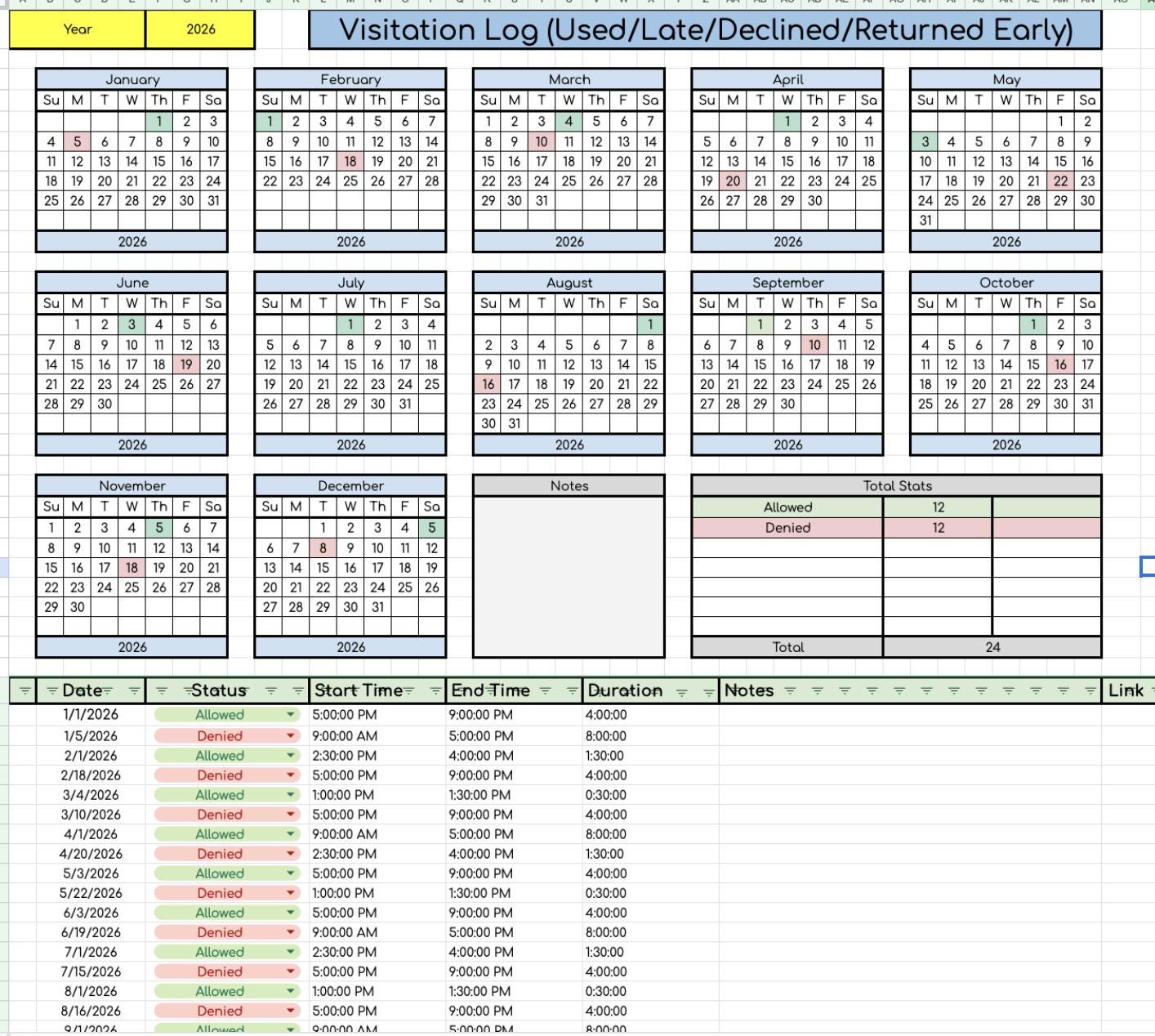Select the red 18 in the February calendar
This screenshot has height=1036, width=1155.
pyautogui.click(x=350, y=161)
